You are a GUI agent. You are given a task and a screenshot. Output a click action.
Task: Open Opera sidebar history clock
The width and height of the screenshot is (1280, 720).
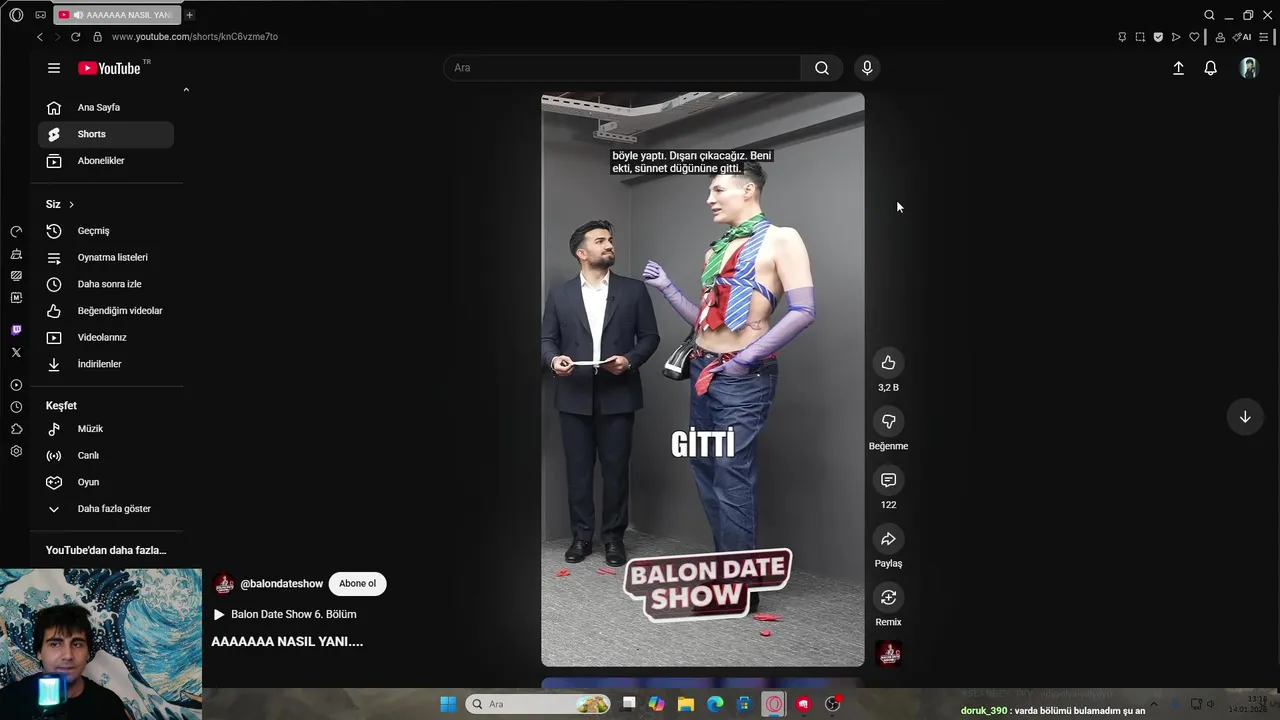[x=16, y=407]
